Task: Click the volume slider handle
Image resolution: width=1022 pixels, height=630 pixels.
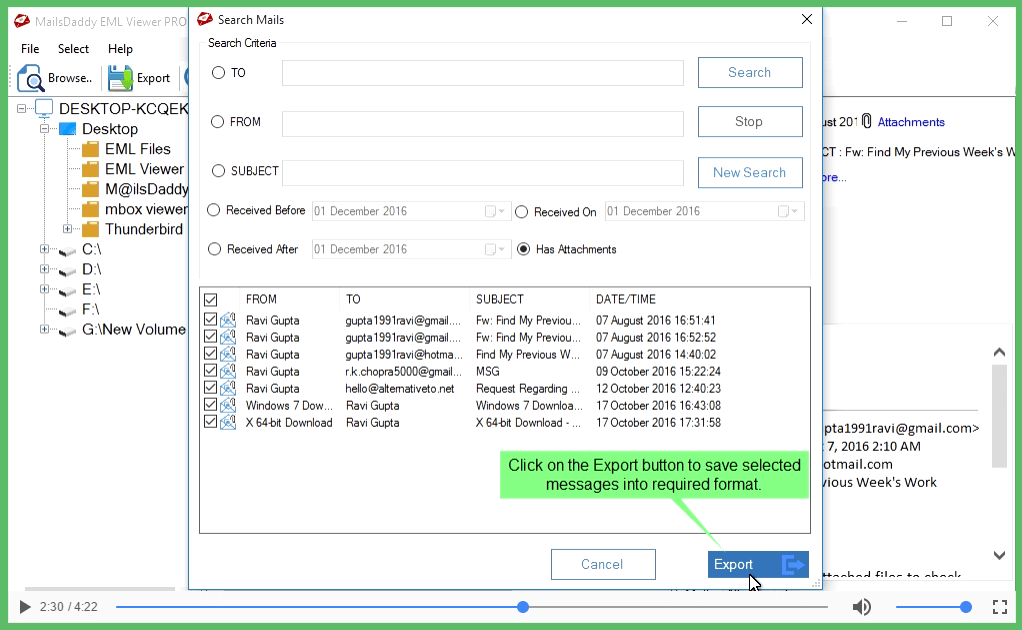Action: tap(966, 607)
